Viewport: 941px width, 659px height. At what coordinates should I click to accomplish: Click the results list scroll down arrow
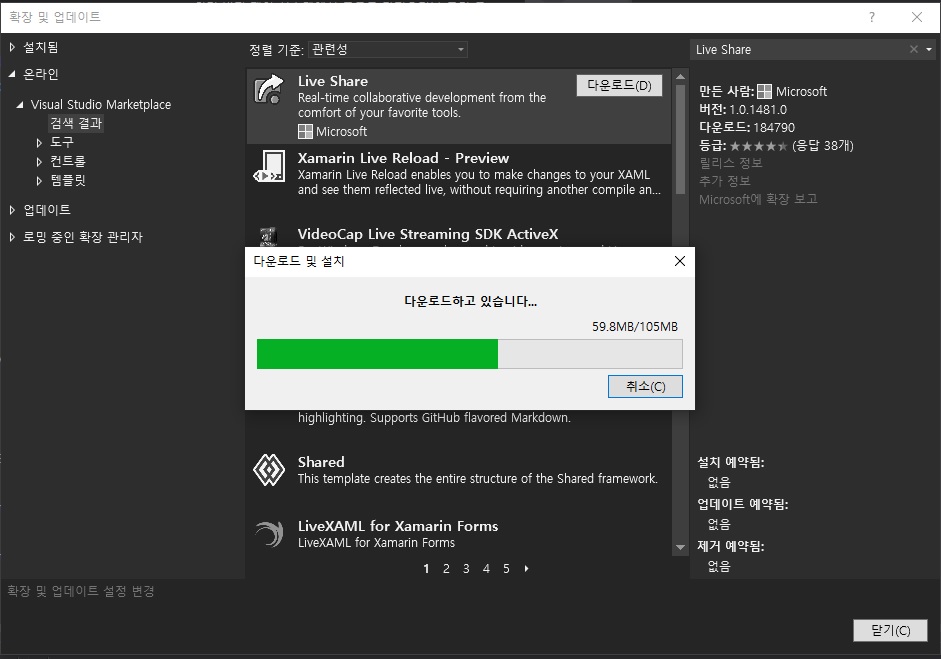point(680,547)
